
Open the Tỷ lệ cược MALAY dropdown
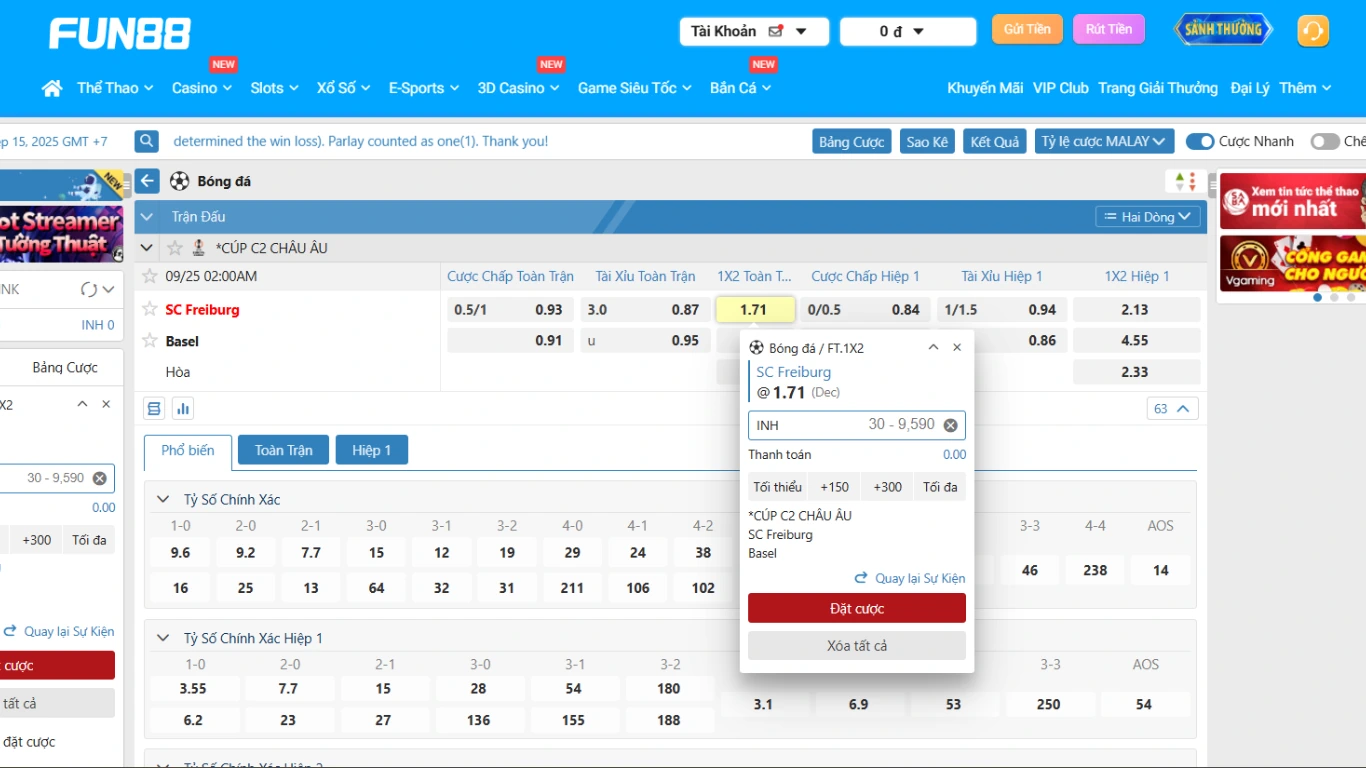click(x=1103, y=141)
